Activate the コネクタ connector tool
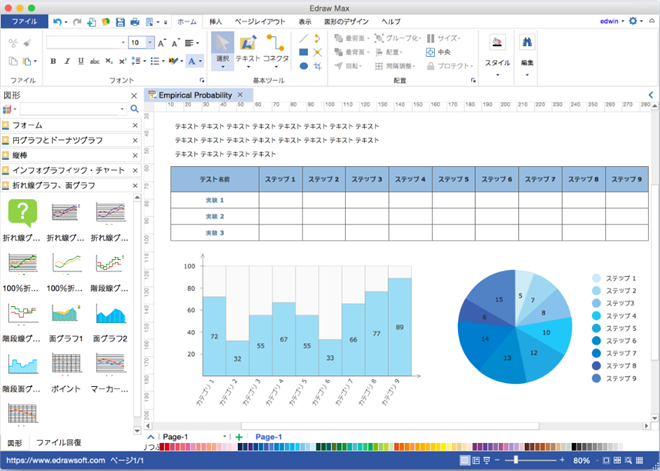 click(275, 48)
